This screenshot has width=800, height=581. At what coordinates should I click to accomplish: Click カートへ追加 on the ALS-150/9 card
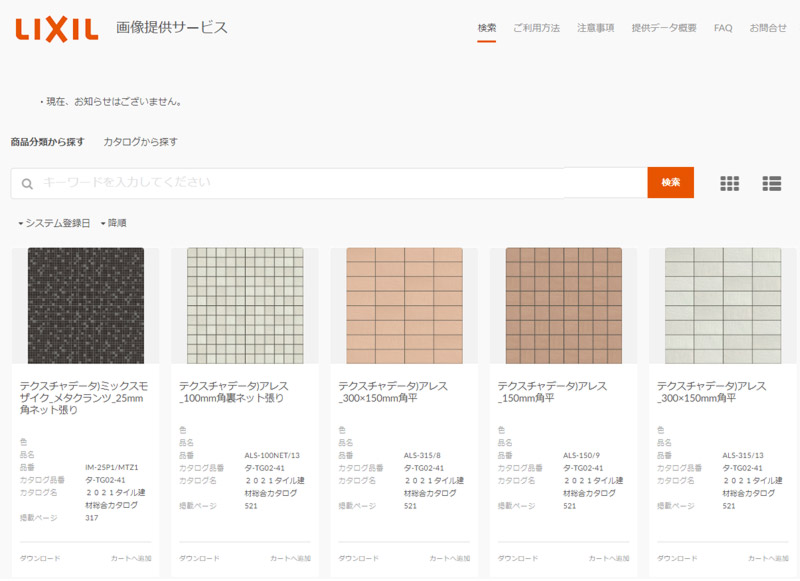click(x=609, y=559)
